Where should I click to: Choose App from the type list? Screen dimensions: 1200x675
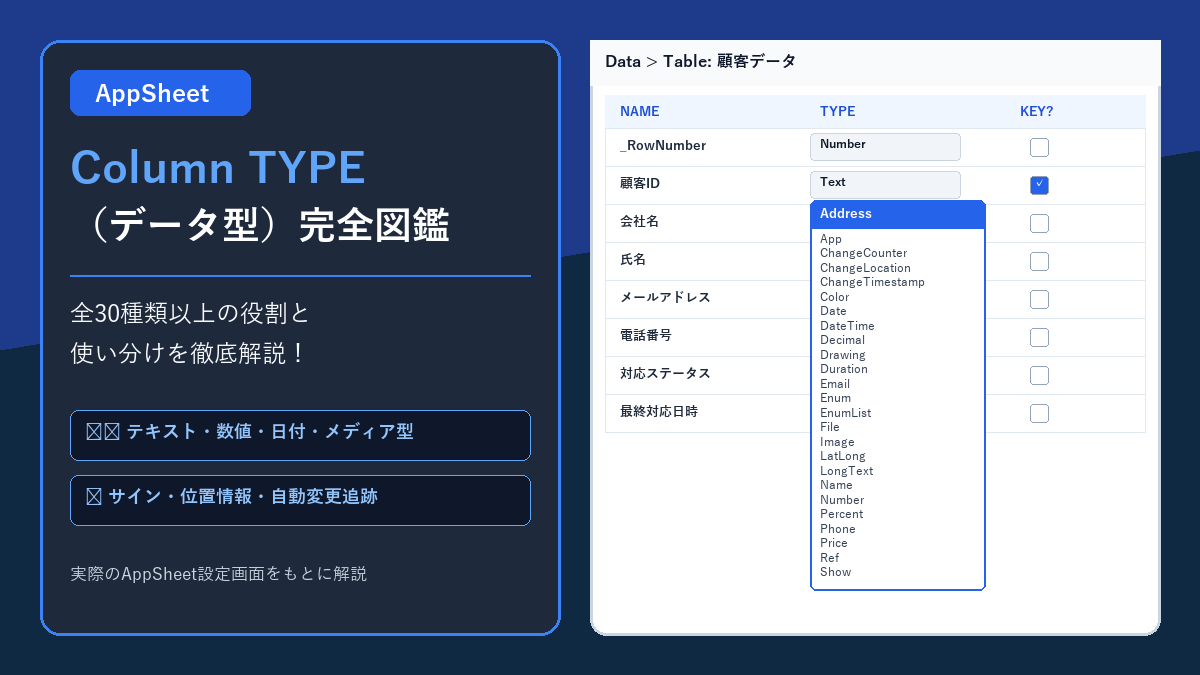pyautogui.click(x=831, y=239)
